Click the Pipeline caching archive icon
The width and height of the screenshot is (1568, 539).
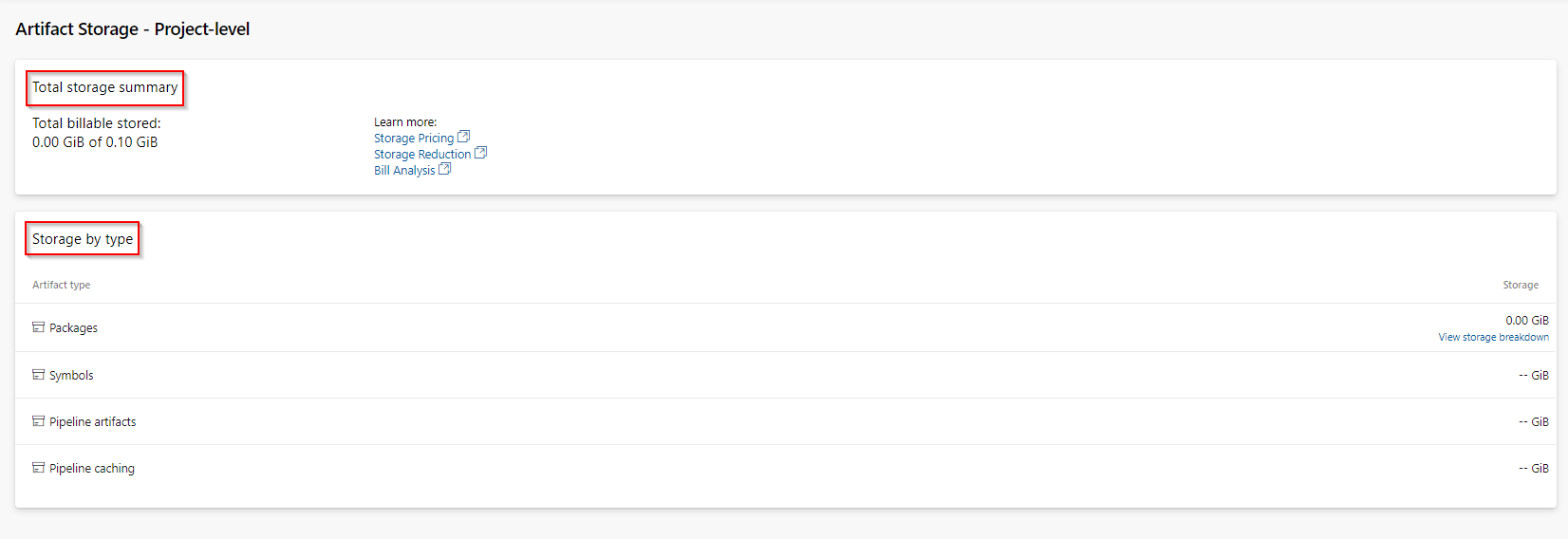tap(38, 468)
